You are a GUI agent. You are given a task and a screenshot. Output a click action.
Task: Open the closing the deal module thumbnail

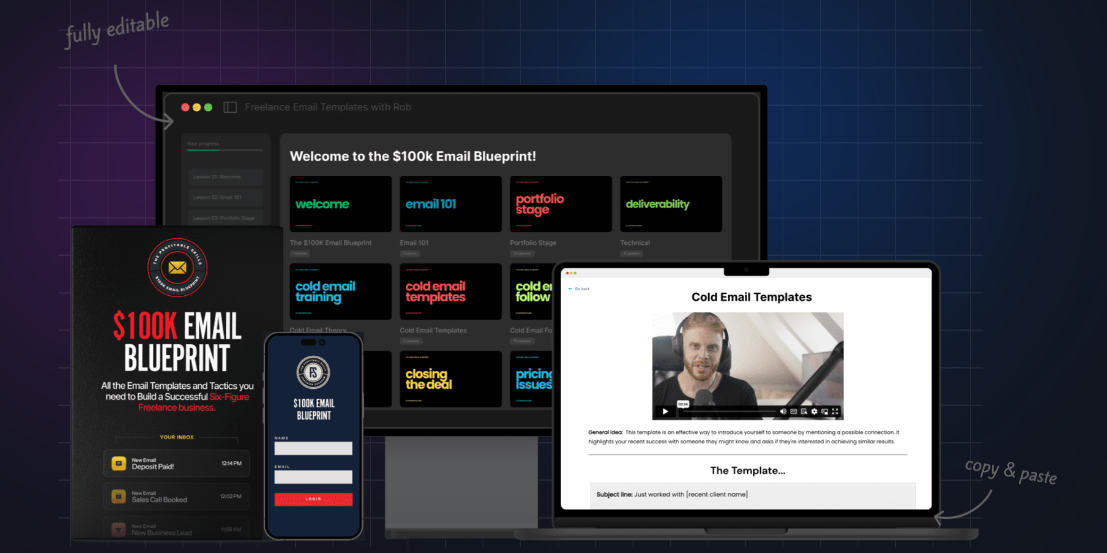click(x=450, y=379)
